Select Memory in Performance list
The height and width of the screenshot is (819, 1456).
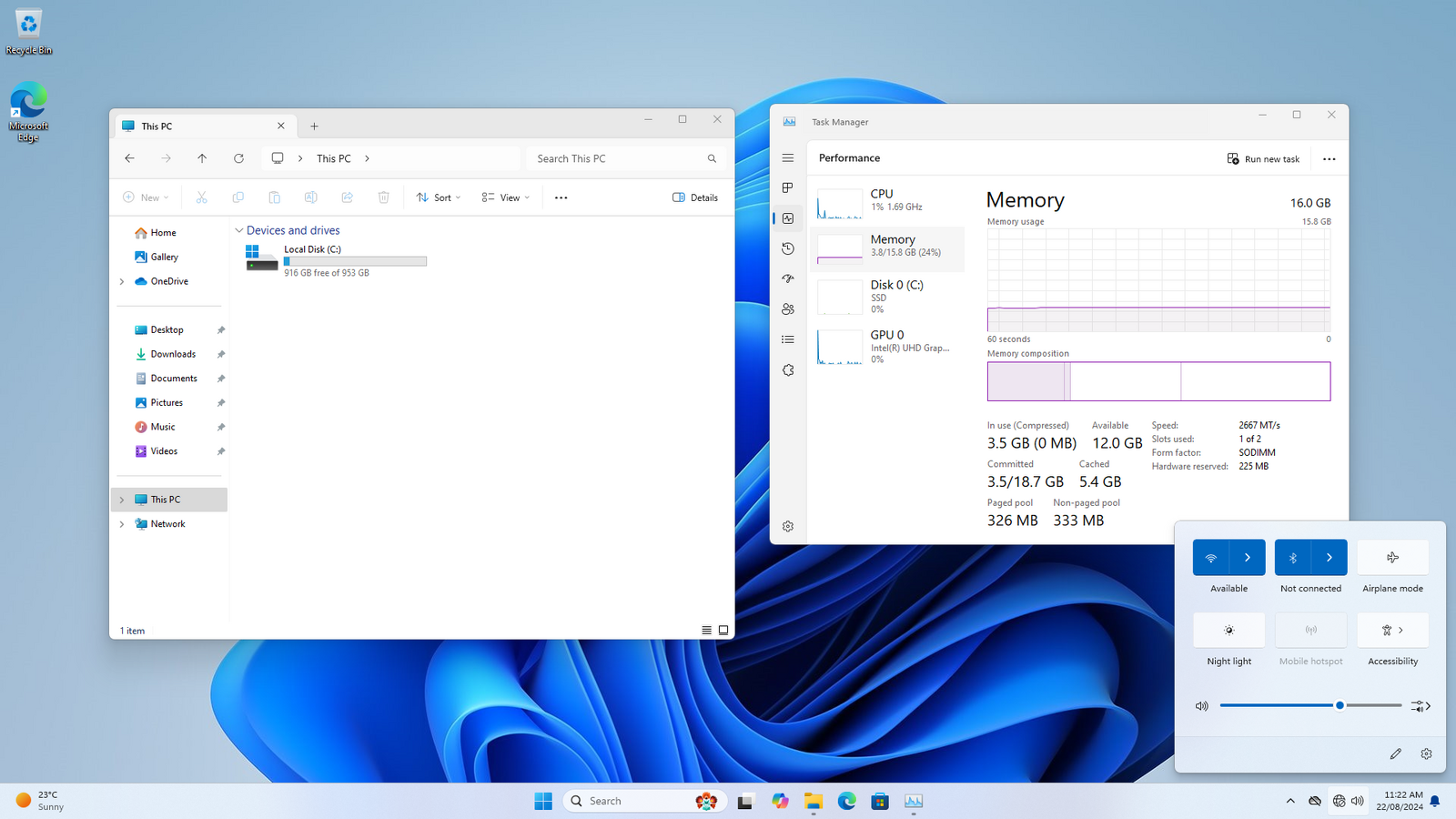(x=887, y=248)
